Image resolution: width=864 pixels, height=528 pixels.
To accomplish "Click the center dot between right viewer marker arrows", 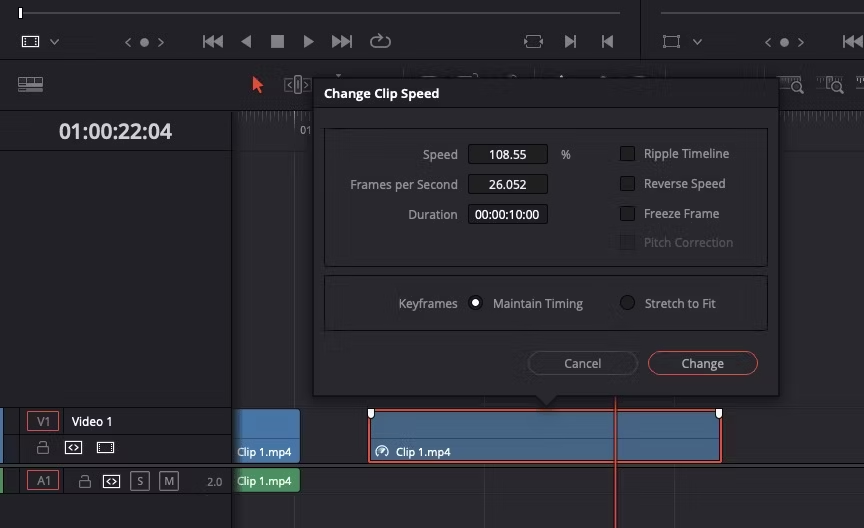I will point(785,42).
